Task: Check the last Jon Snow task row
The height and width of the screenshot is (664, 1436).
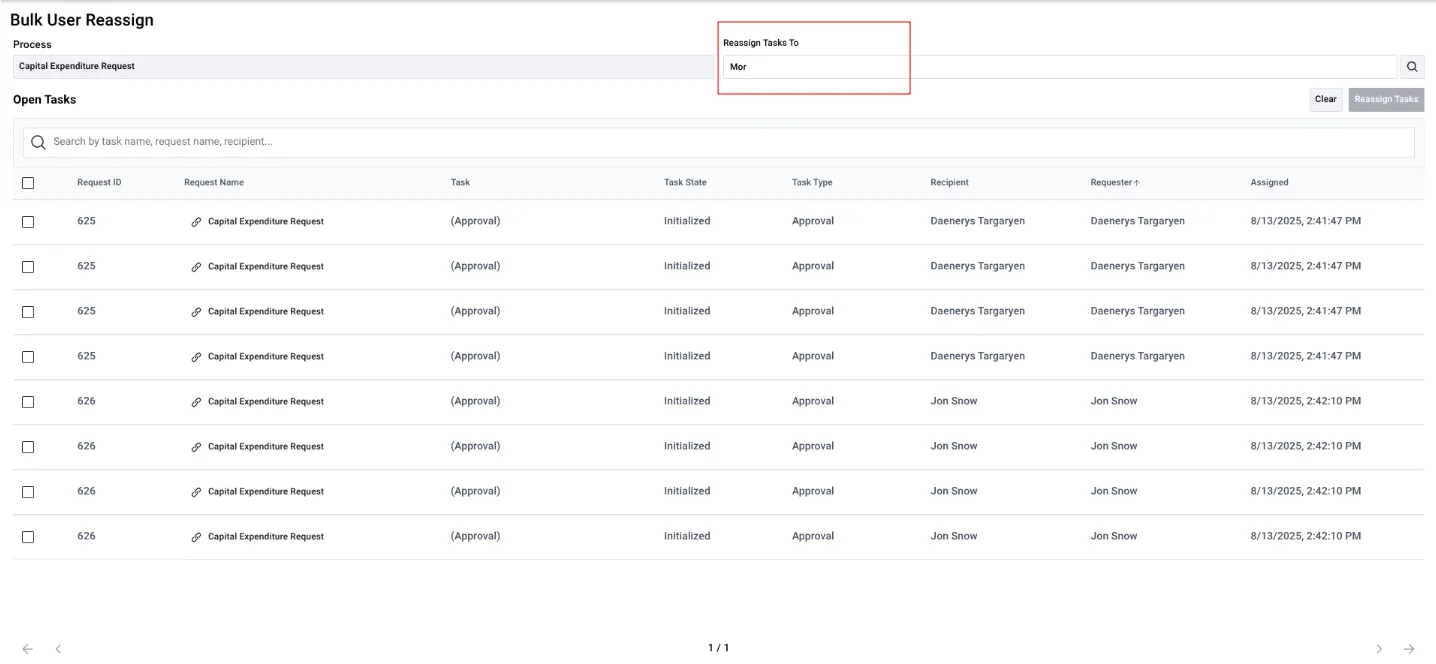Action: [x=28, y=536]
